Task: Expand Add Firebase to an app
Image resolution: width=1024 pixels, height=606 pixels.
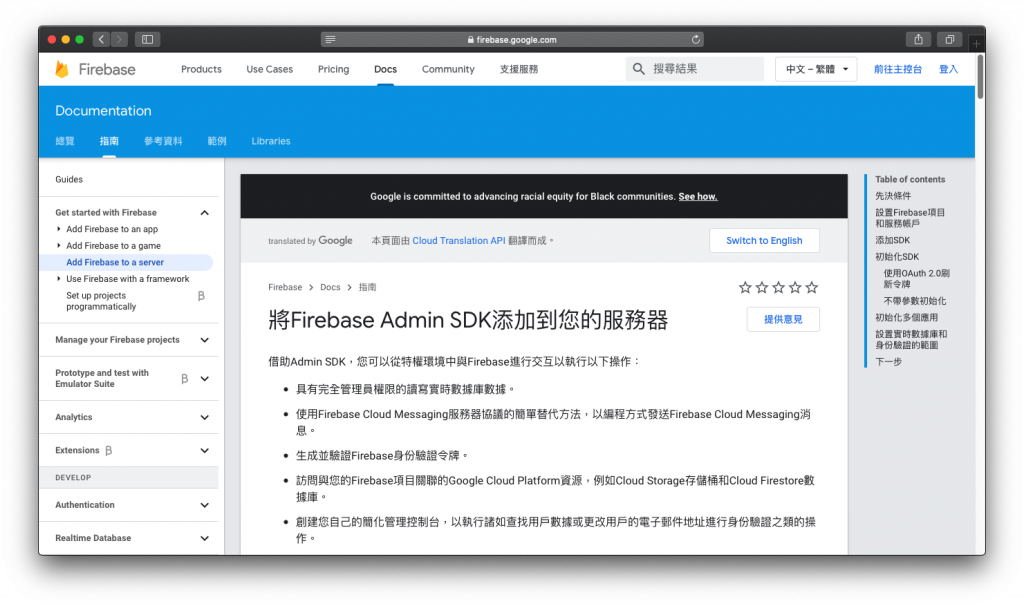Action: click(x=59, y=229)
